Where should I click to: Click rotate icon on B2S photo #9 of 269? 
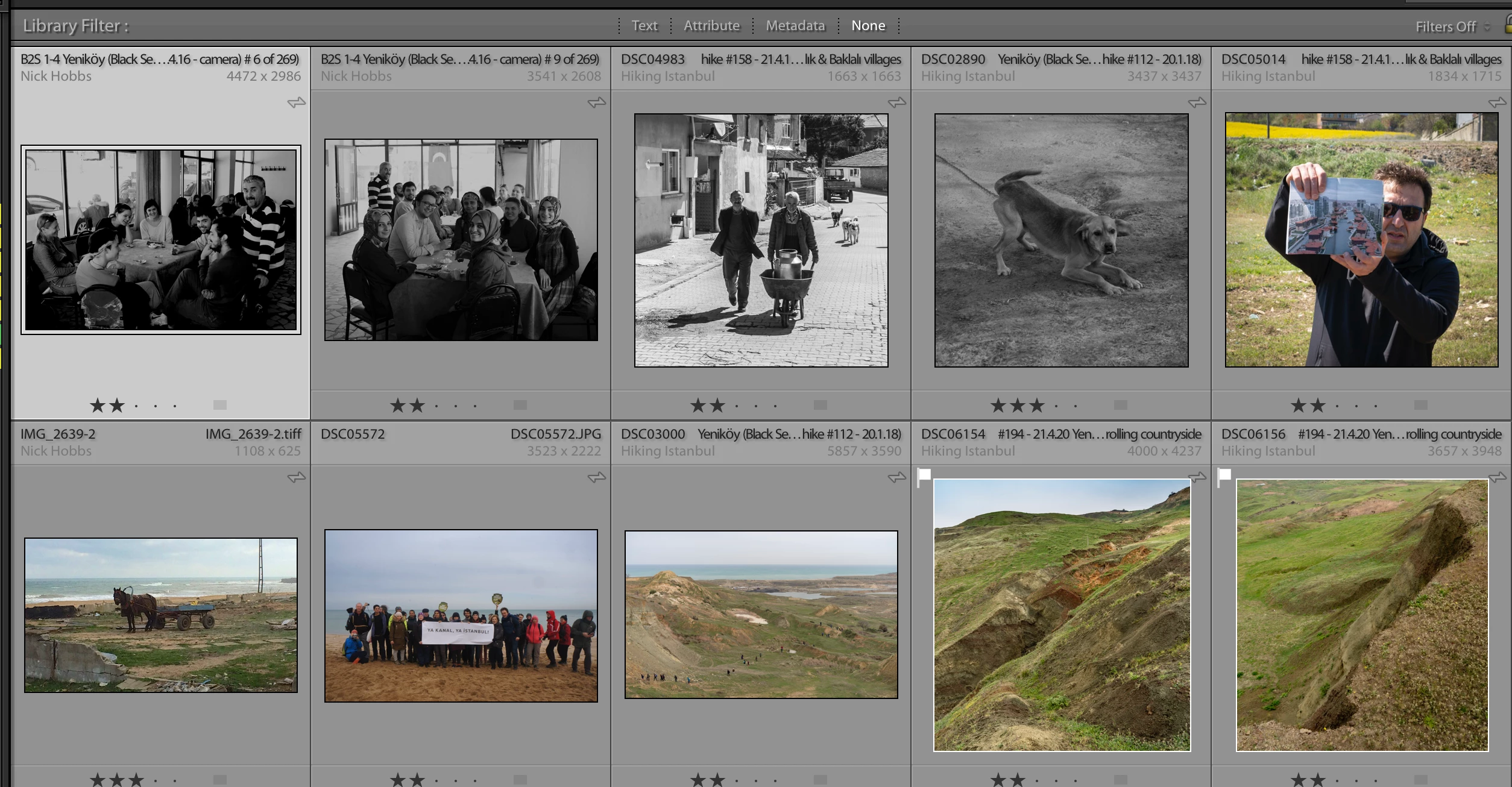tap(596, 102)
